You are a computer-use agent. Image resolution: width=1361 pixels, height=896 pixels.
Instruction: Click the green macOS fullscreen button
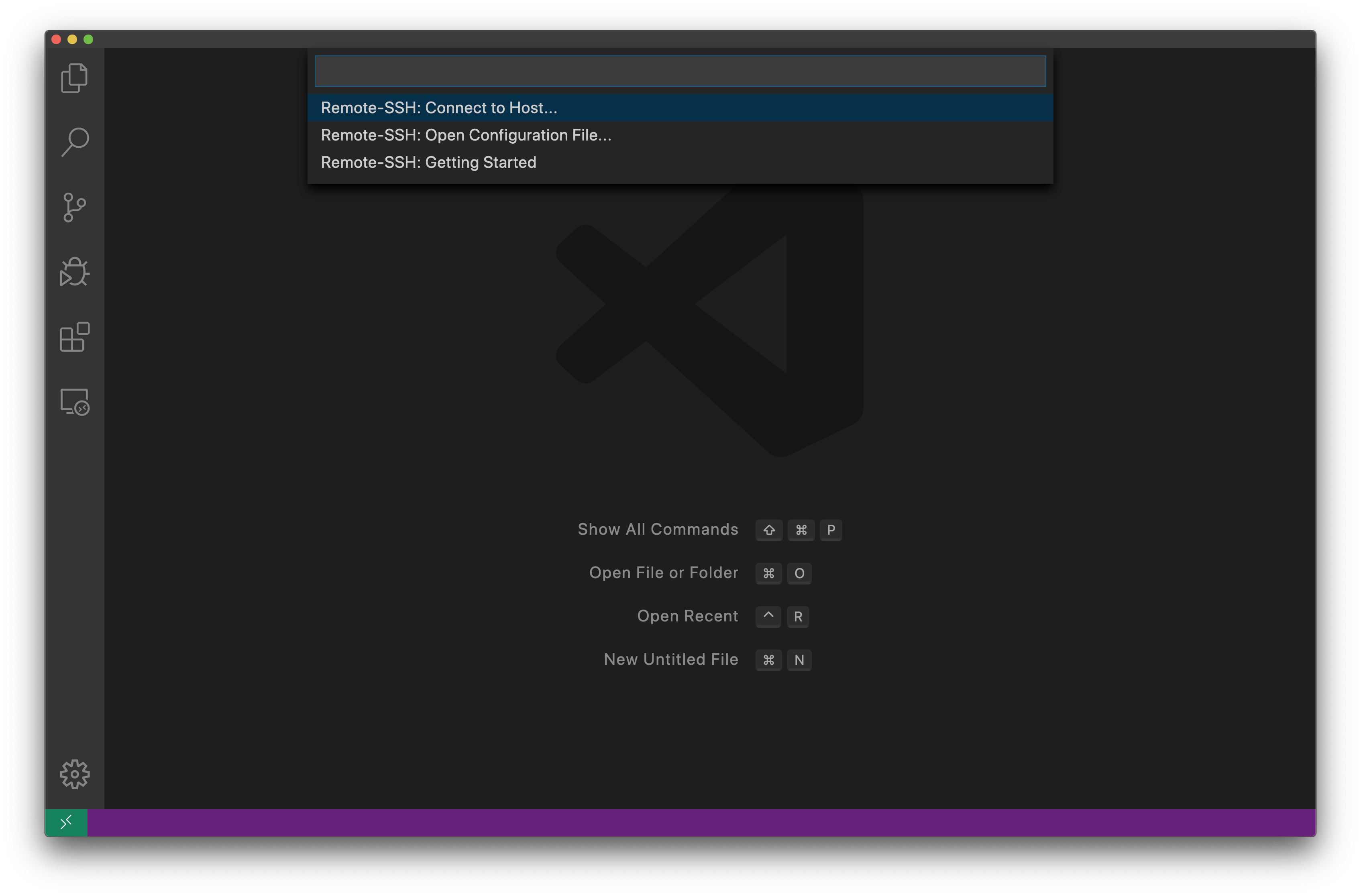[88, 39]
